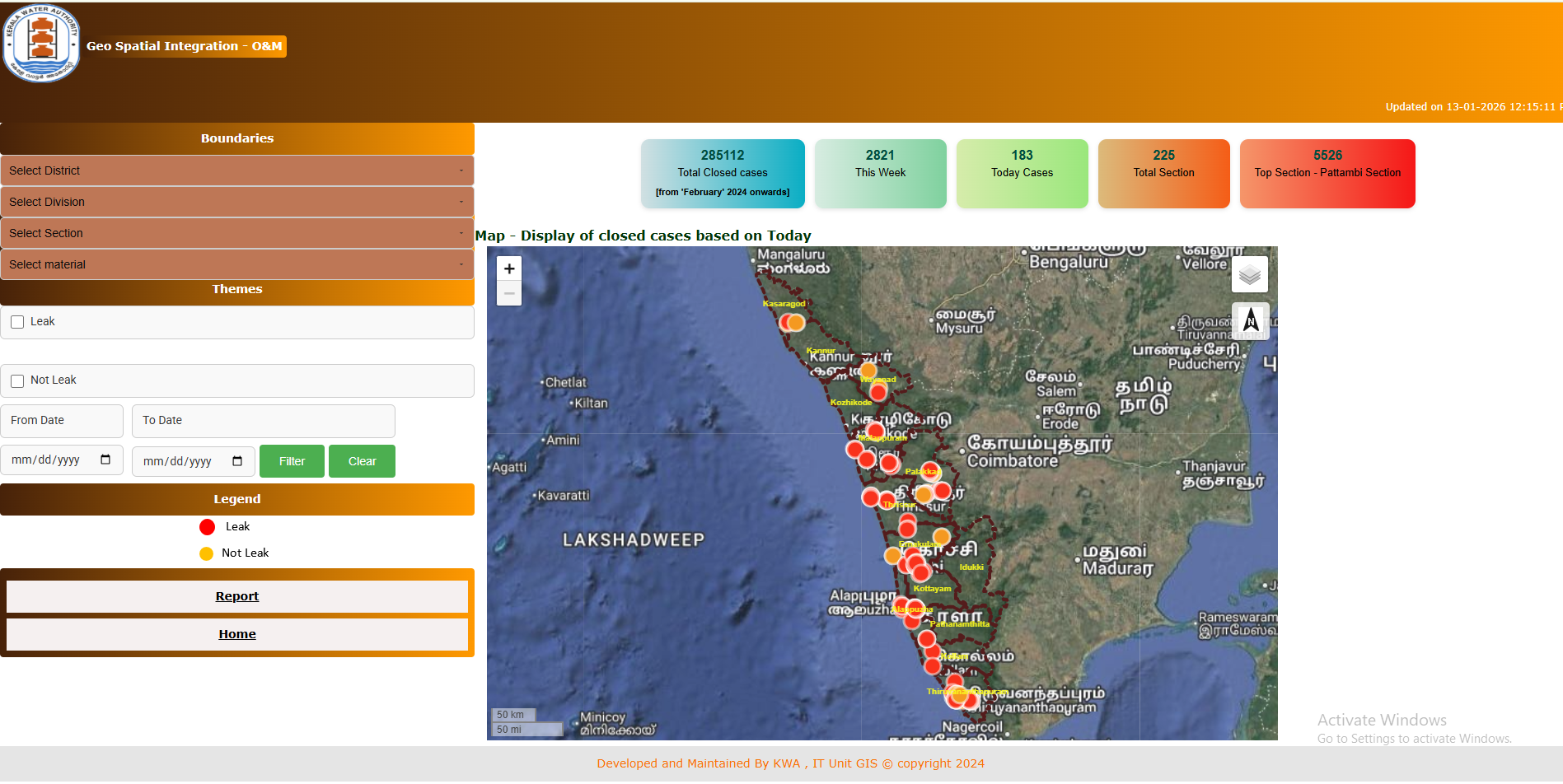Expand the Select Section dropdown

(236, 233)
